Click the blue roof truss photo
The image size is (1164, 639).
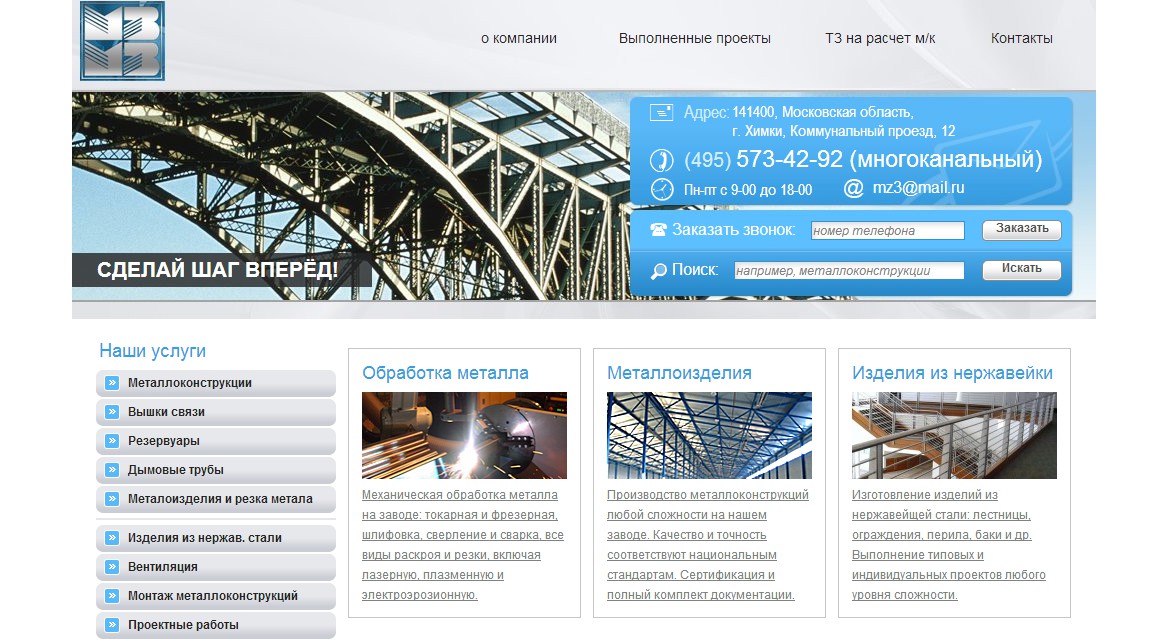[x=709, y=436]
